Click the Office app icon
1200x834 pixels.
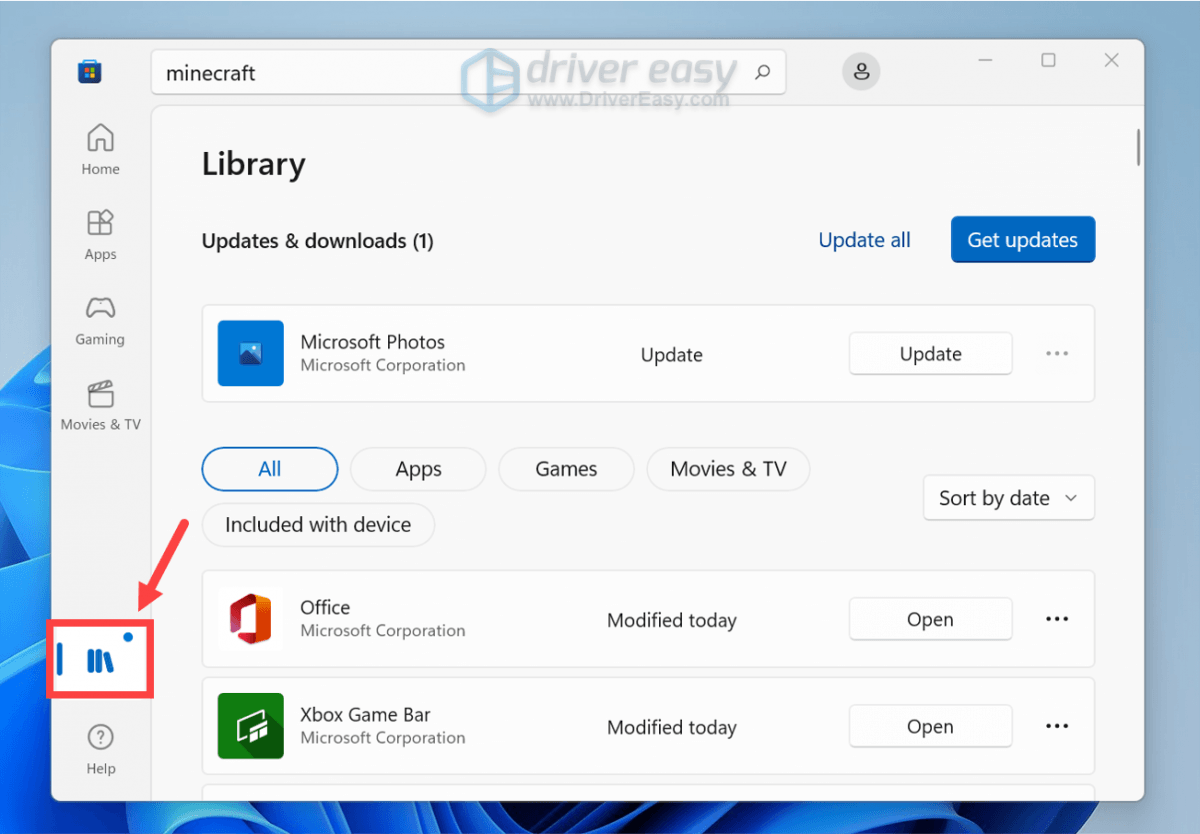[x=250, y=619]
